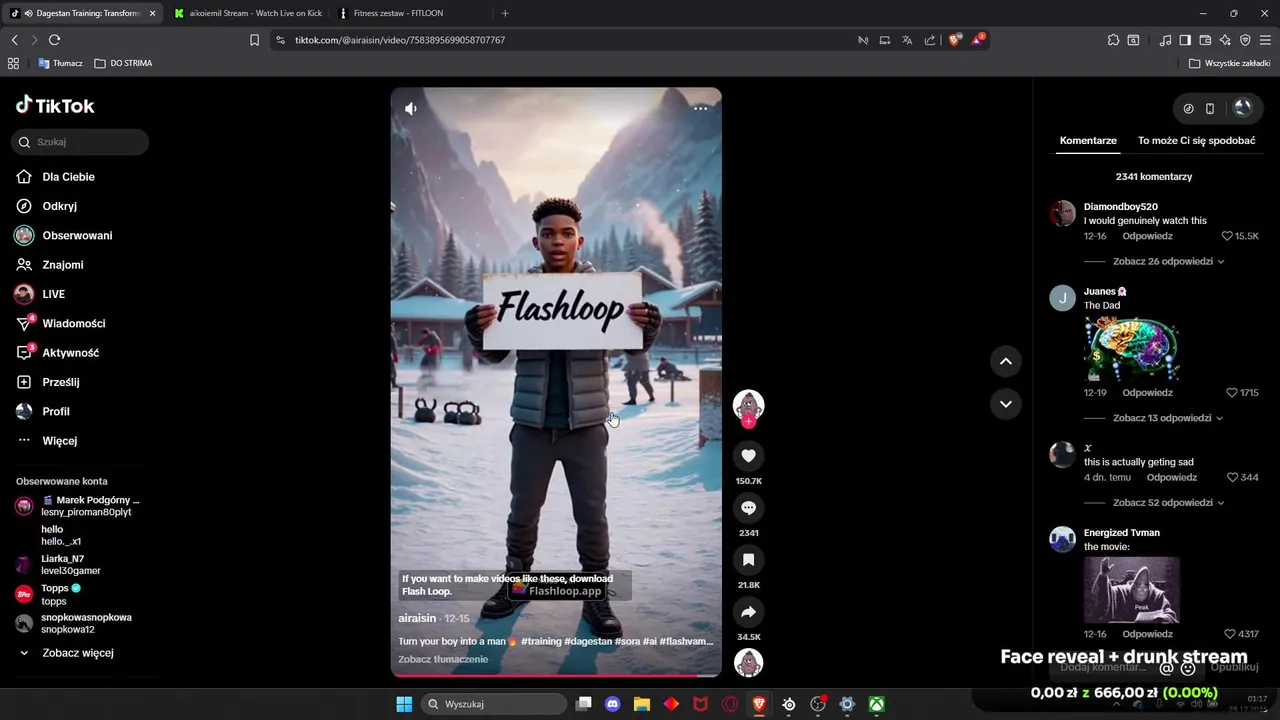Reply to Diamondboy520's comment via Odpowiedz
Viewport: 1280px width, 720px height.
1147,236
